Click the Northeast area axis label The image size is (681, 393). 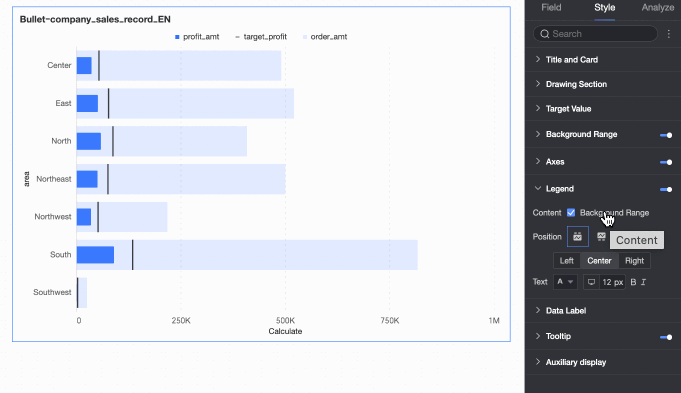point(54,179)
